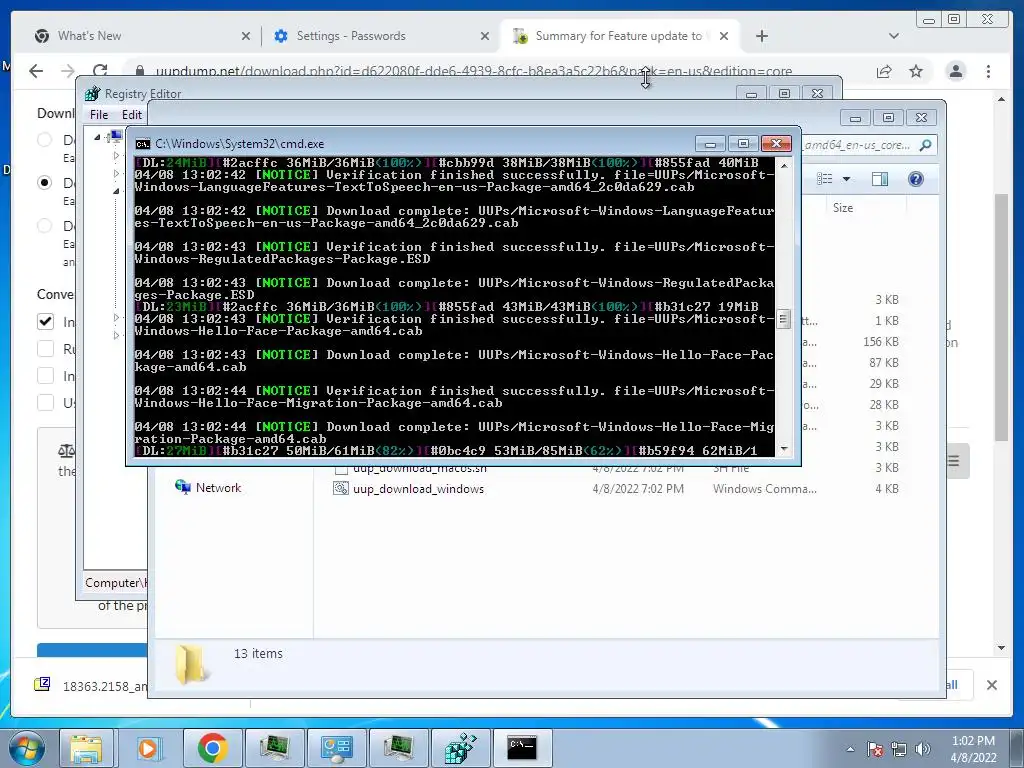Image resolution: width=1024 pixels, height=768 pixels.
Task: Open Action Center flag tray icon
Action: (875, 749)
